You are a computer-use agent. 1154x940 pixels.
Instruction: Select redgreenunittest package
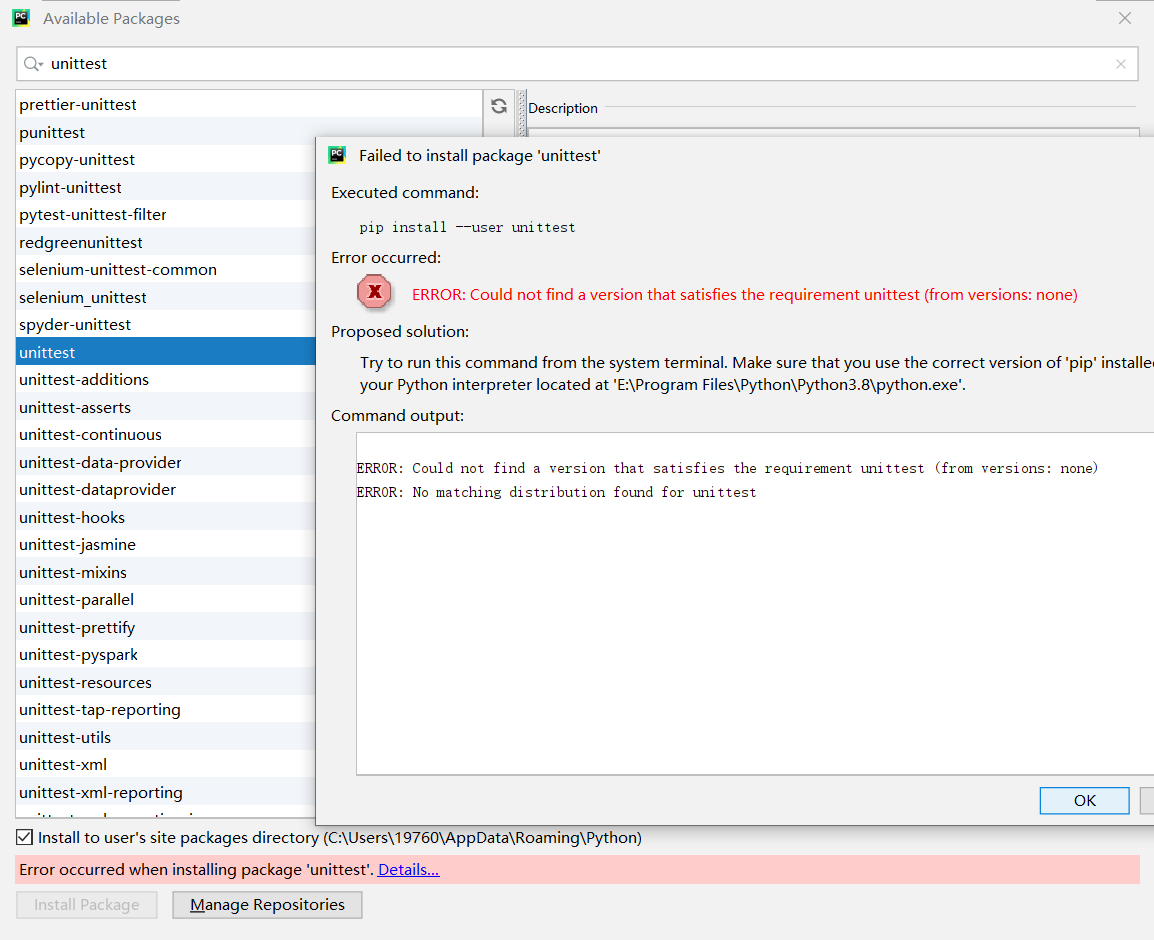tap(166, 242)
